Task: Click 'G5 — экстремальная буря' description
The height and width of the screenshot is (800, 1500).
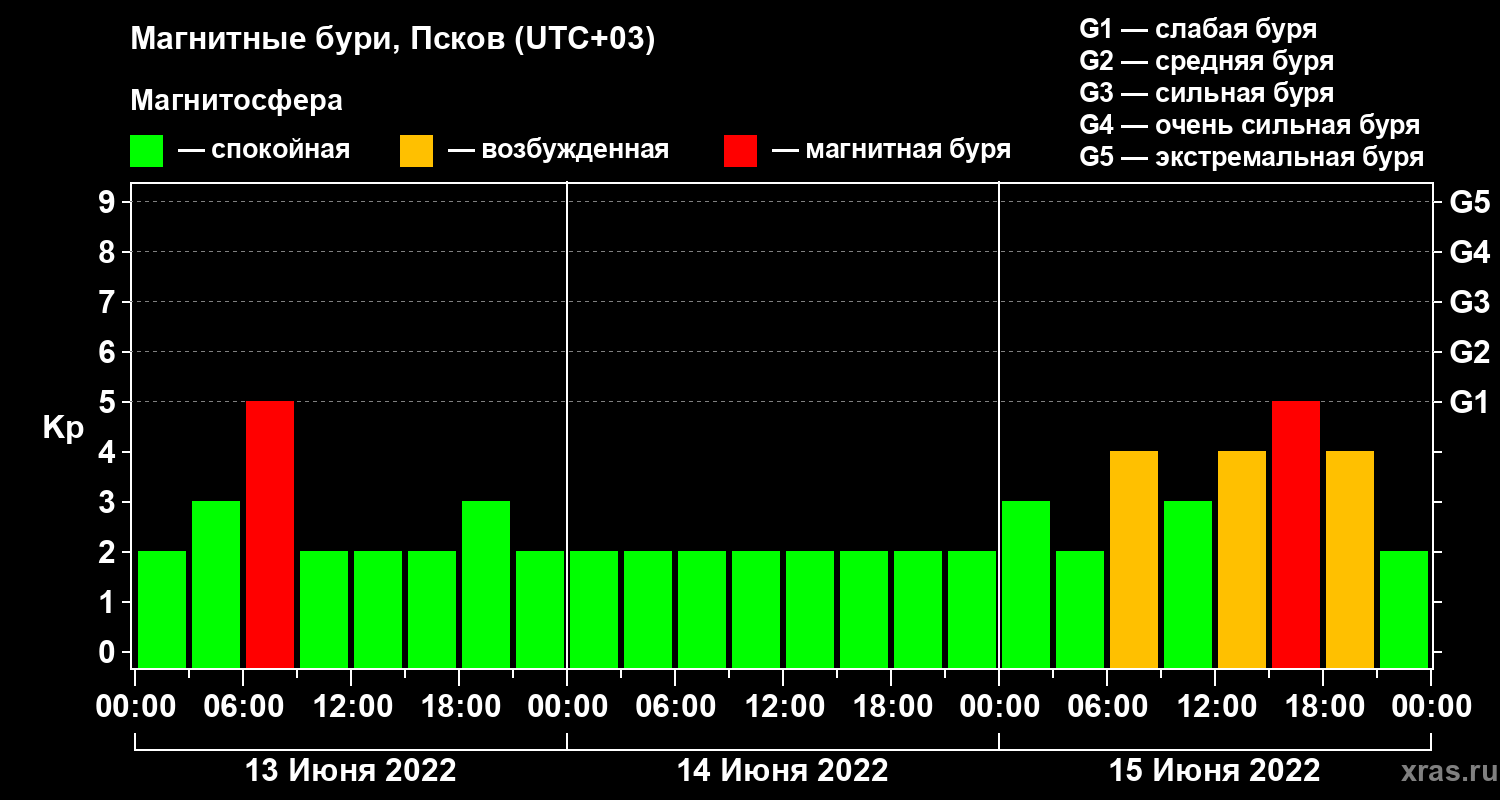Action: 1252,157
